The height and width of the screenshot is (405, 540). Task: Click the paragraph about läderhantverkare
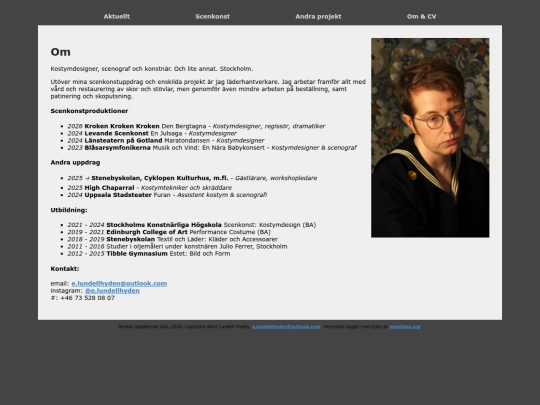coord(208,89)
